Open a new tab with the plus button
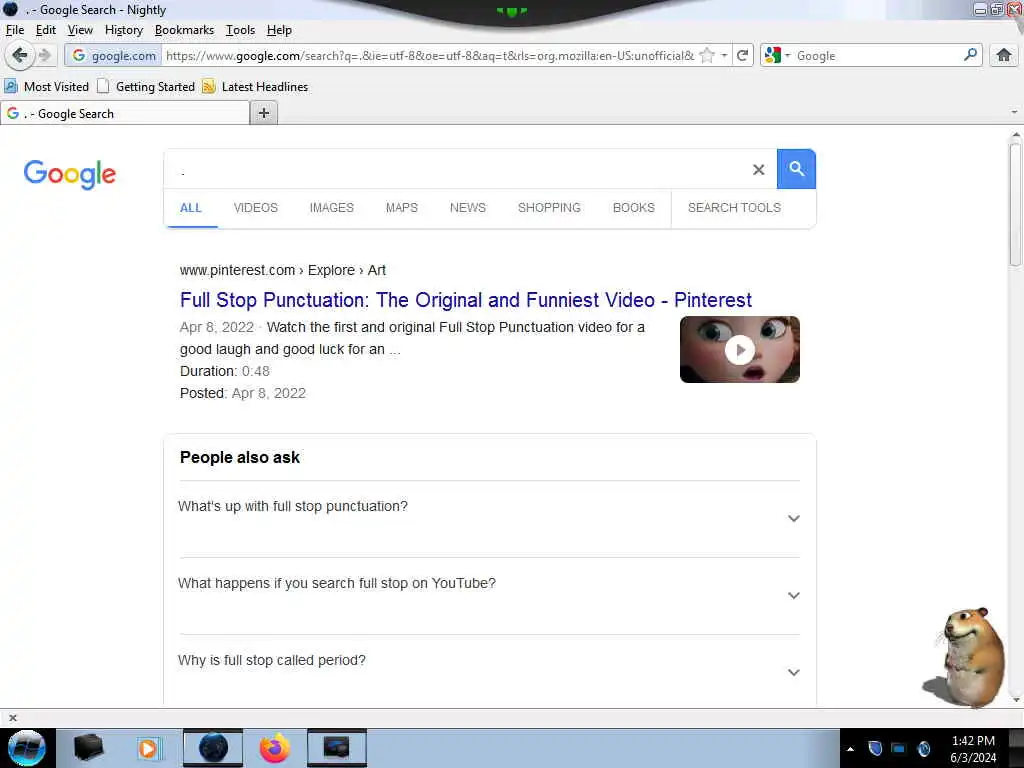Screen dimensions: 1024x768 [x=264, y=113]
